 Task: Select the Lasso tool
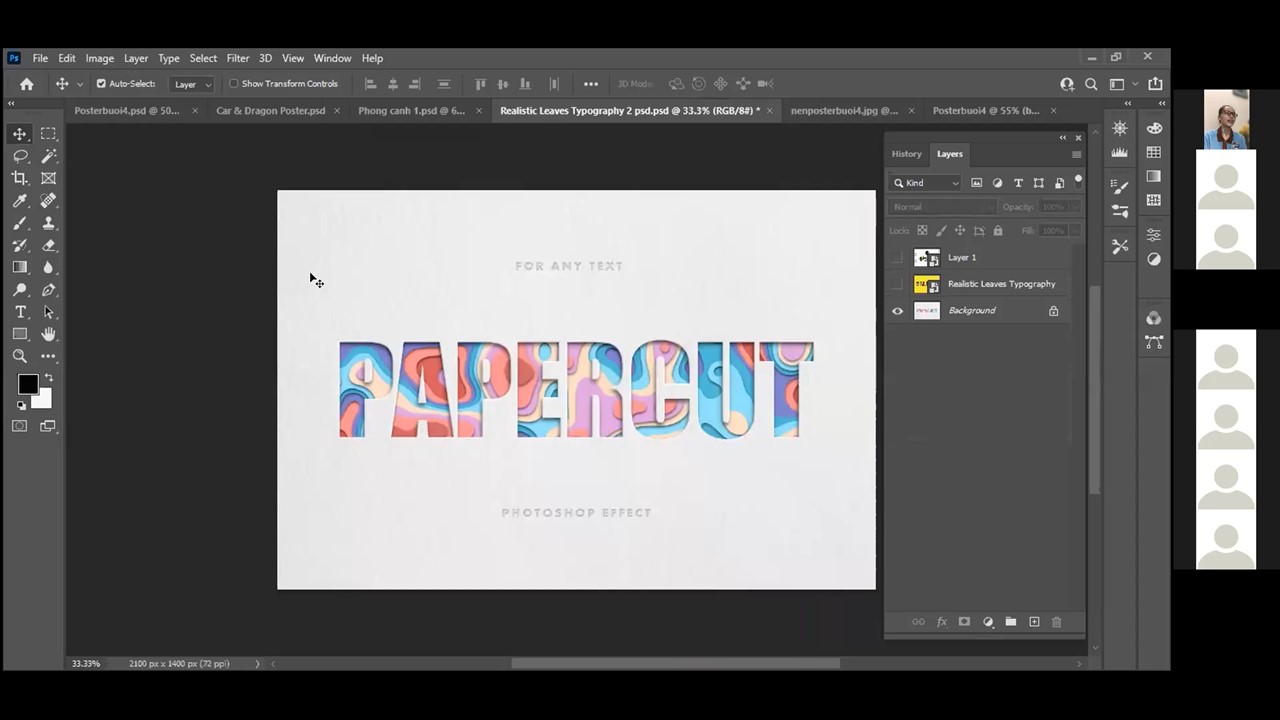click(20, 156)
